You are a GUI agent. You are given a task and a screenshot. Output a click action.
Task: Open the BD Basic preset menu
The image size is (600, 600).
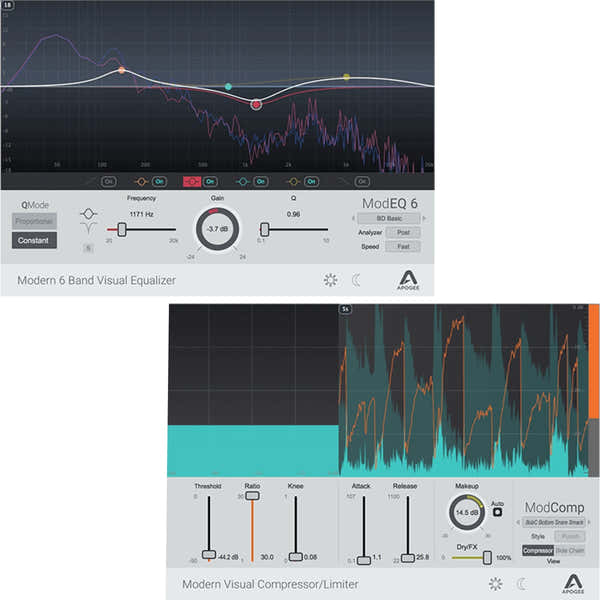point(389,218)
